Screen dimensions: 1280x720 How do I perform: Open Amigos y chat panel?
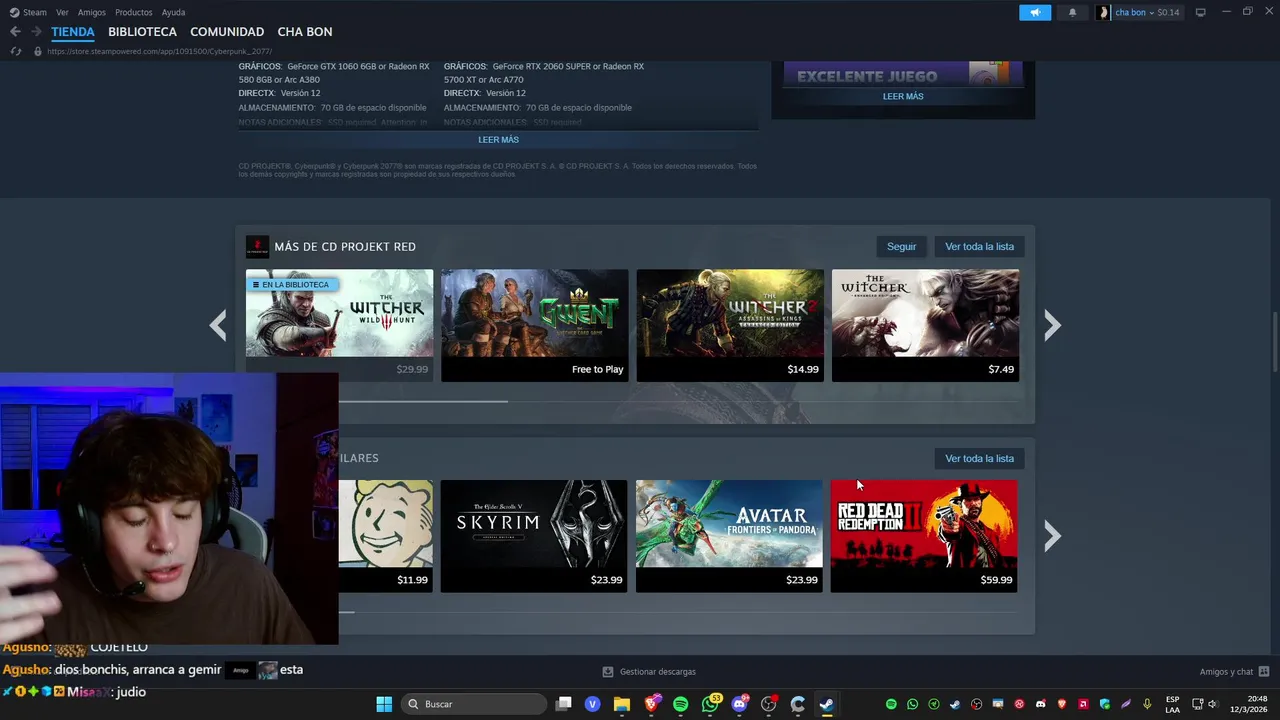point(1234,672)
